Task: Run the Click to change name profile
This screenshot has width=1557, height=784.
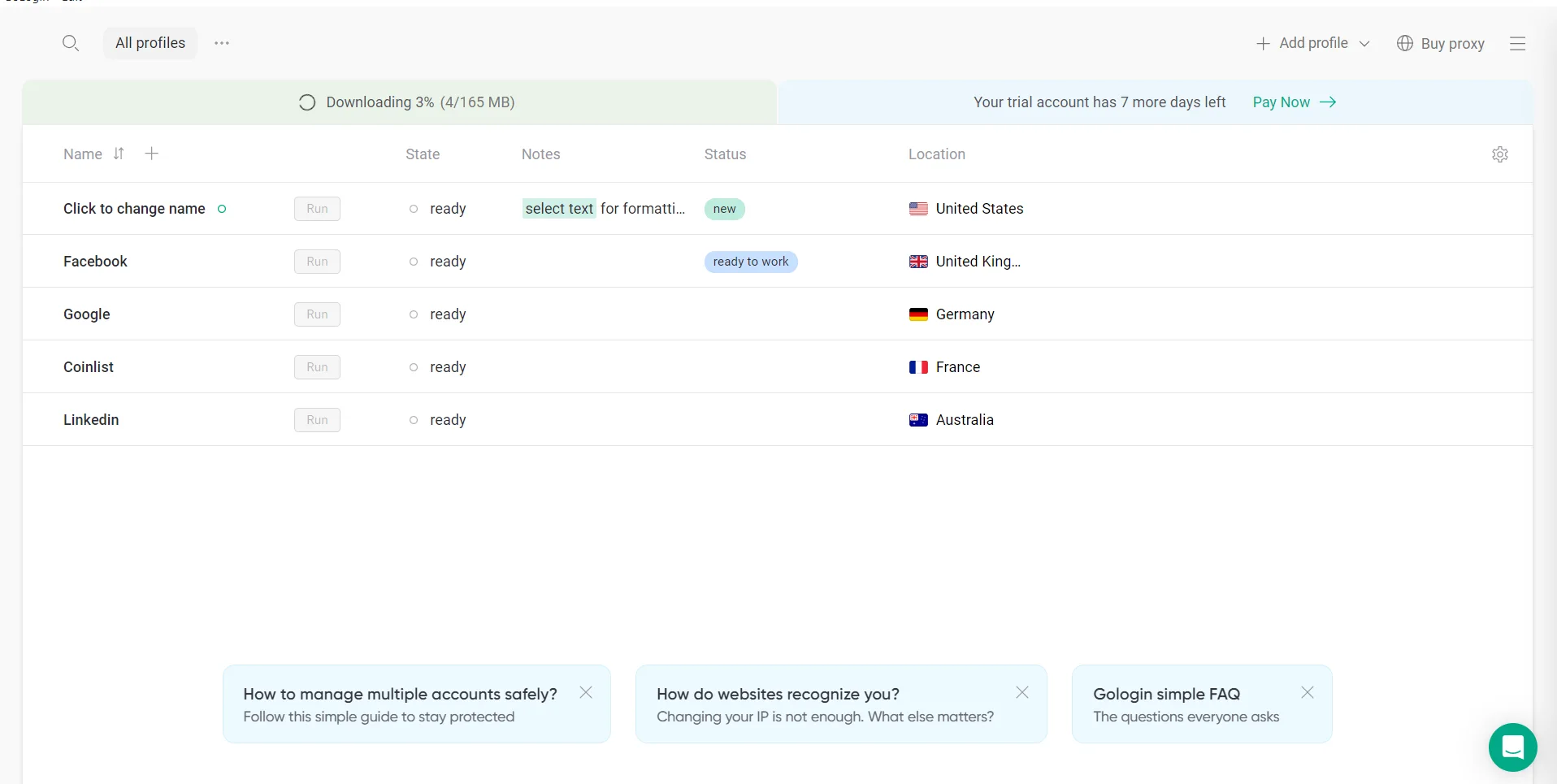Action: [x=317, y=209]
